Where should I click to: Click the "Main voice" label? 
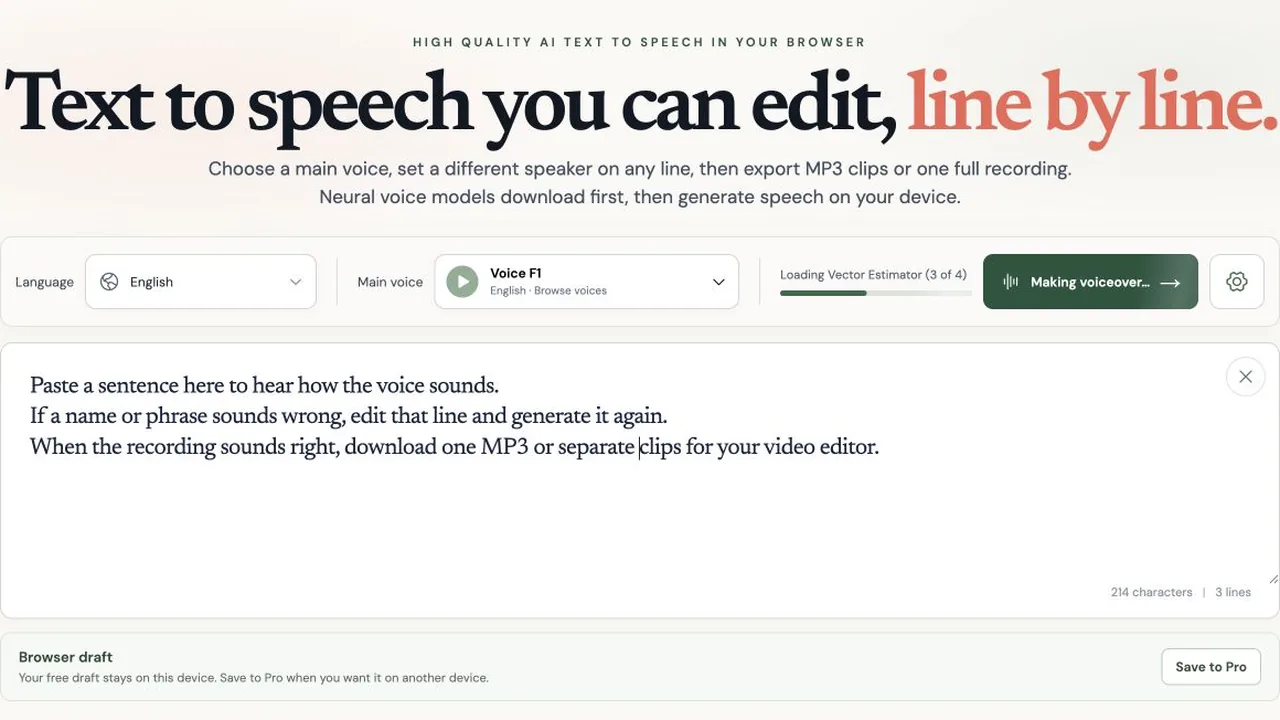[x=390, y=282]
